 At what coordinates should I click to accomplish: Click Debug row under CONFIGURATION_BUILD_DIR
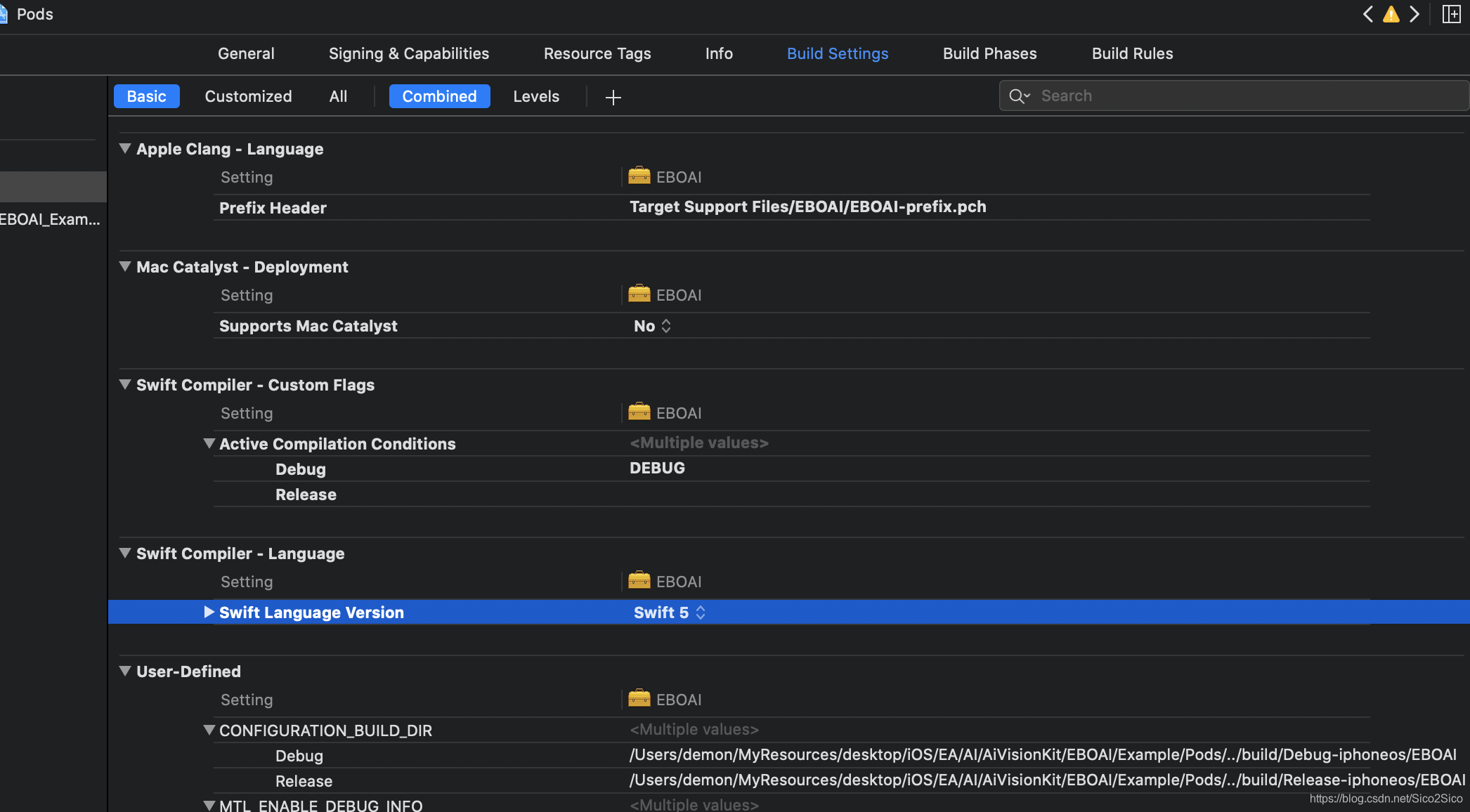(x=299, y=756)
